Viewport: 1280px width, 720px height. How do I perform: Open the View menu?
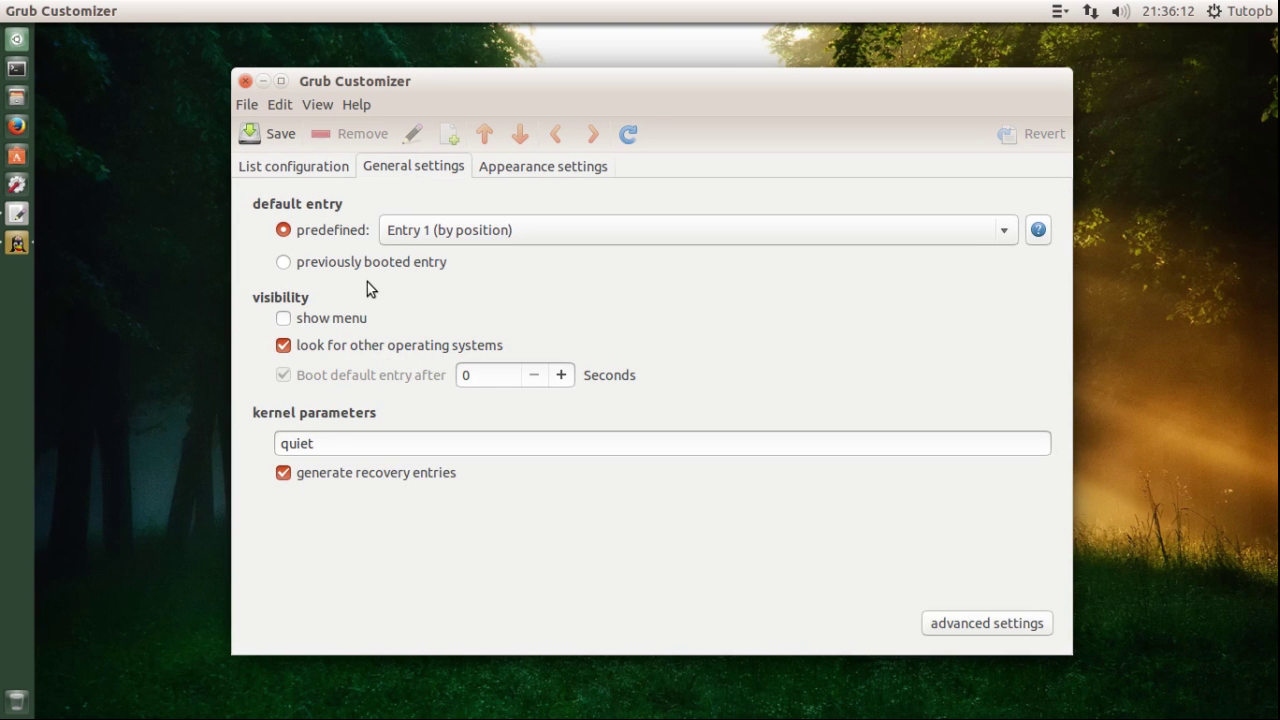tap(317, 104)
